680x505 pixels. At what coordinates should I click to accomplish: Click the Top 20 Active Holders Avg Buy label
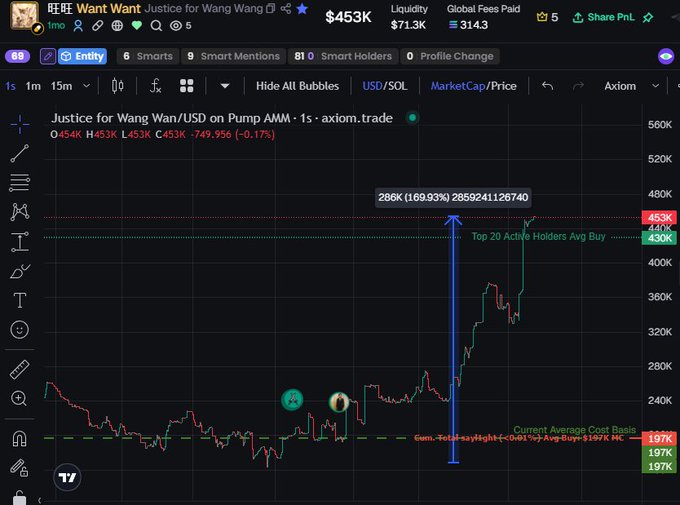coord(538,236)
